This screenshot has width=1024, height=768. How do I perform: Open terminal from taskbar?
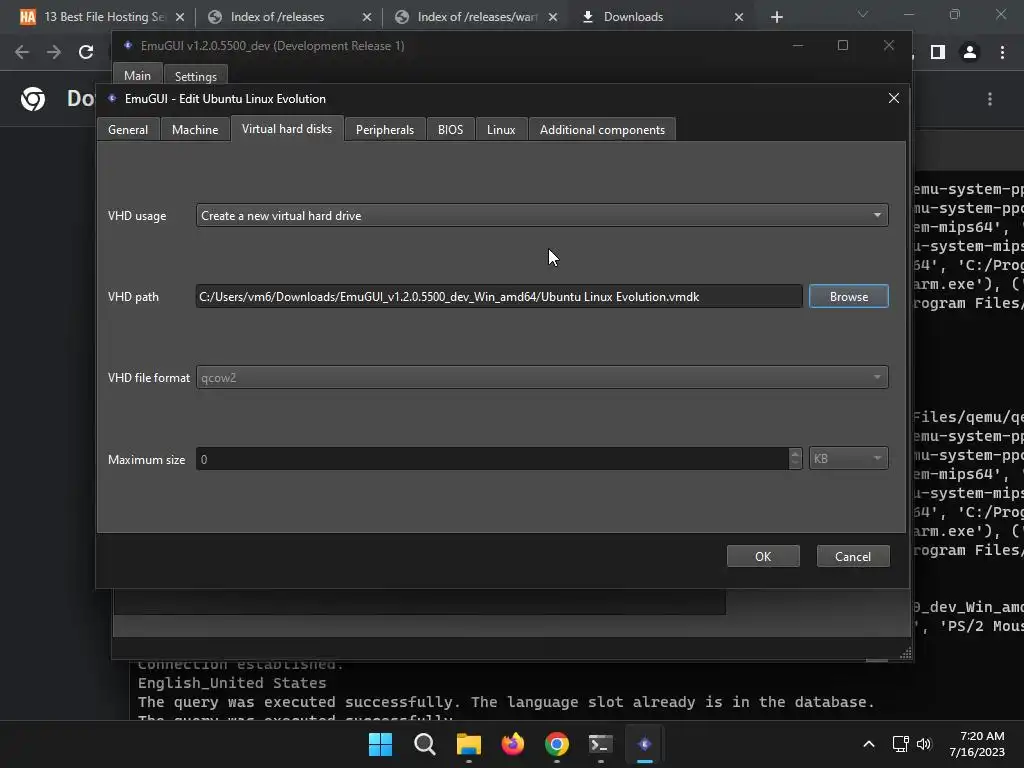[601, 744]
